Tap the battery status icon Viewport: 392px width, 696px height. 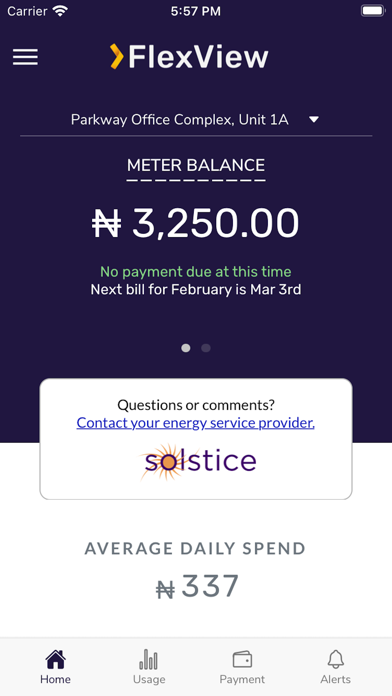point(372,11)
